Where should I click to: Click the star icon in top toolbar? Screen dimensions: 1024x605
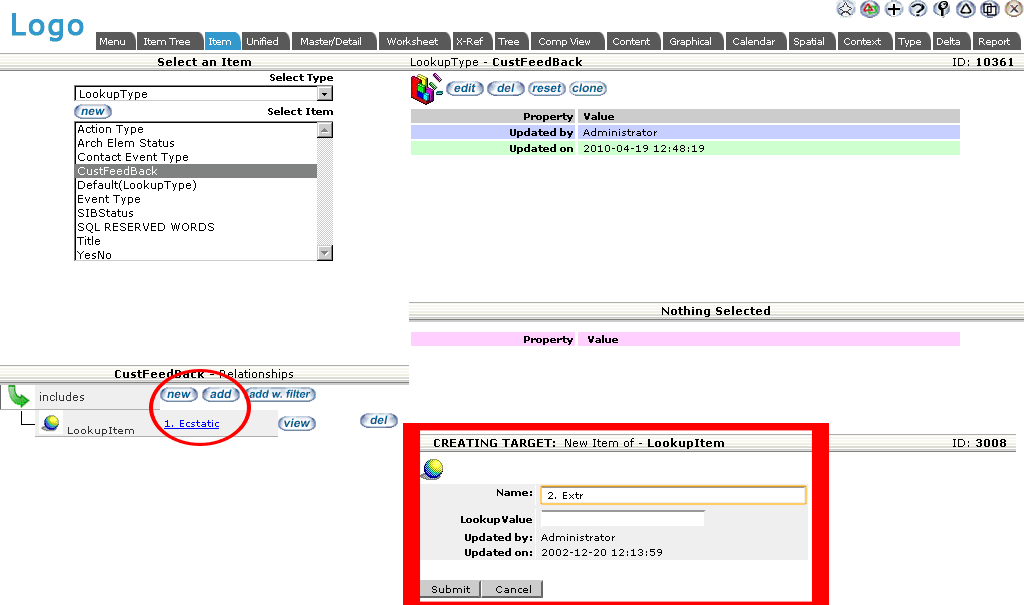click(x=846, y=9)
